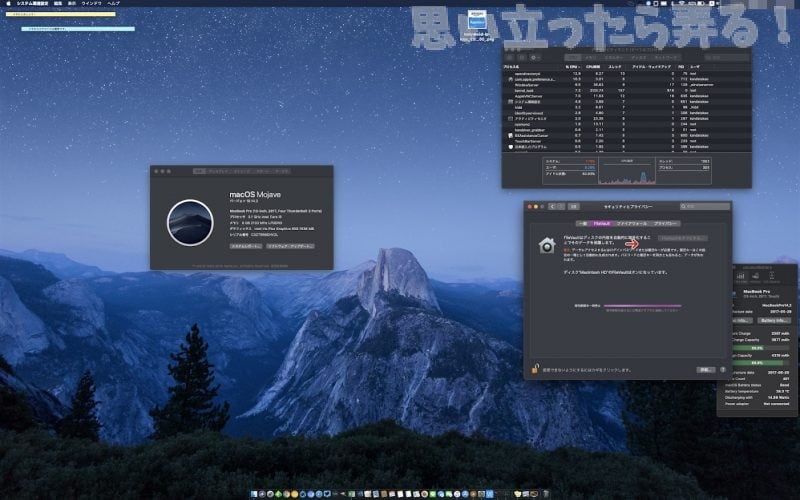Viewport: 800px width, 500px height.
Task: Select the Amazon image file on the desktop
Action: tap(477, 26)
